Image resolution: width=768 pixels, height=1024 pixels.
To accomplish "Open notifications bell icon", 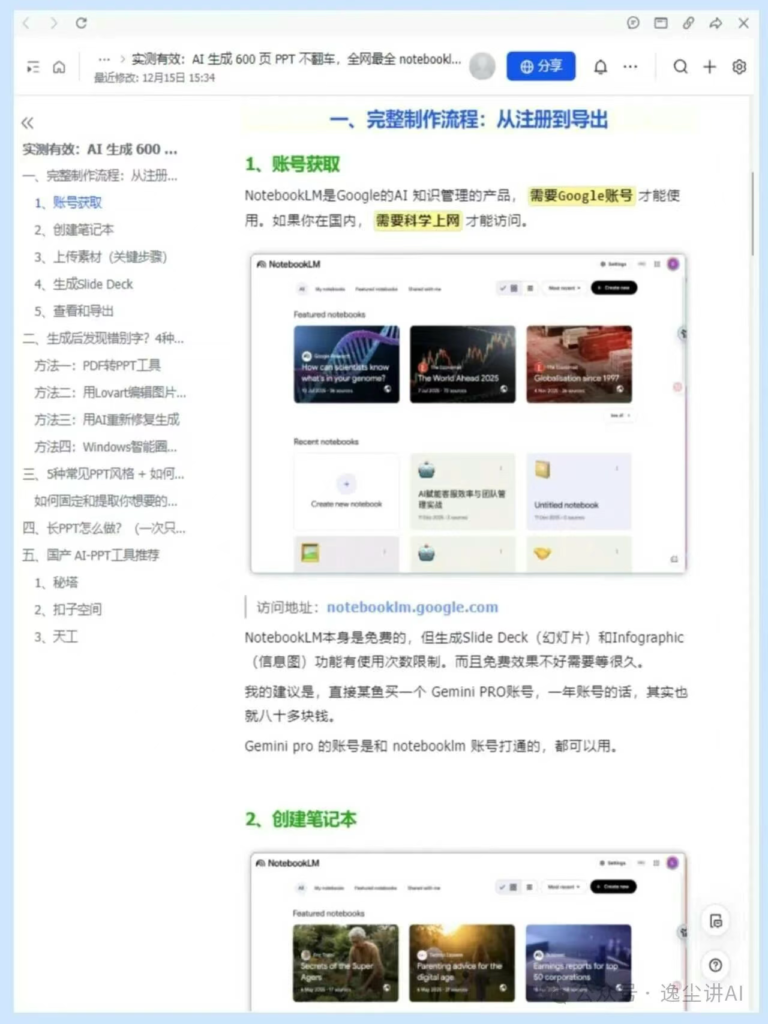I will click(x=600, y=67).
